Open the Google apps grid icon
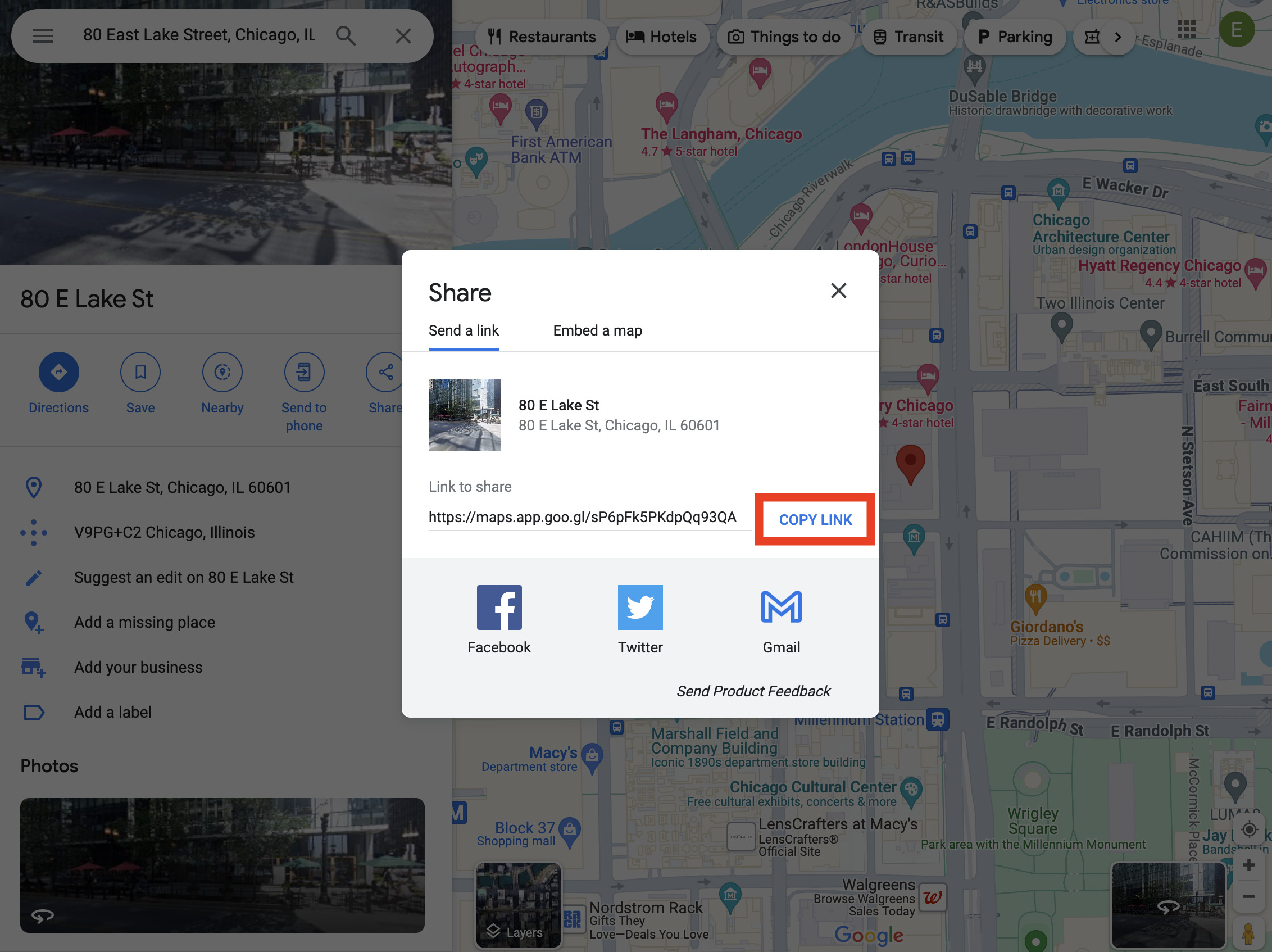The width and height of the screenshot is (1272, 952). 1185,30
